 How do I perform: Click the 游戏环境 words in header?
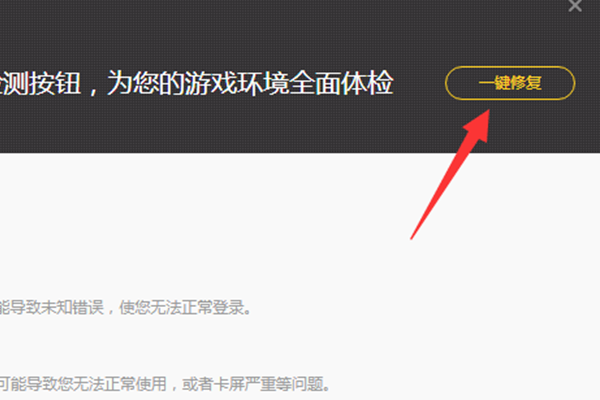237,83
